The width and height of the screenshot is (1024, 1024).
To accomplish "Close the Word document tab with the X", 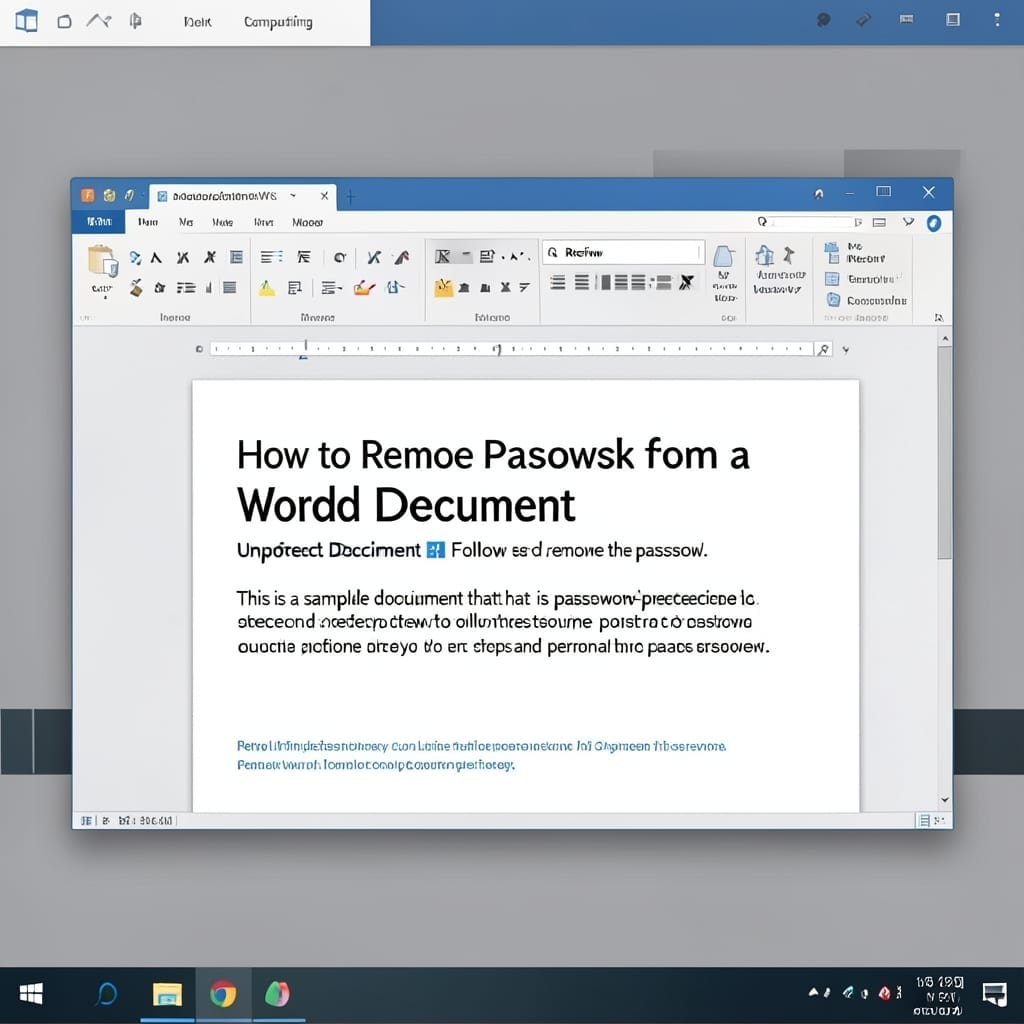I will tap(324, 196).
